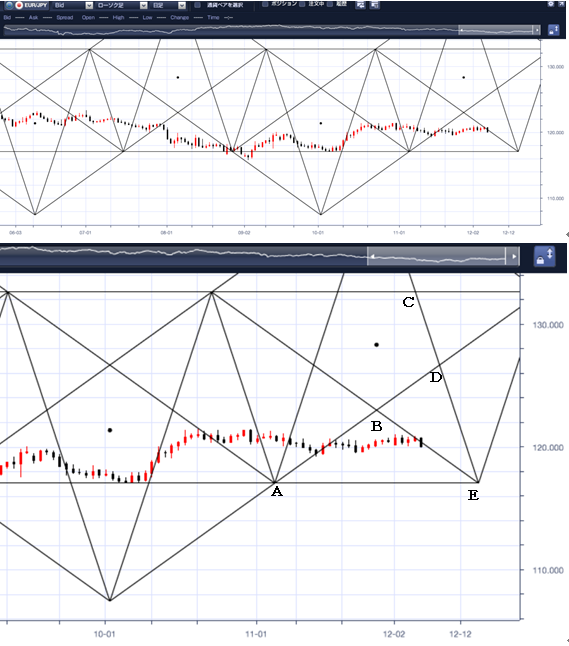Click the EUR/JPY pair label
Screen dimensions: 569x646
[x=36, y=5]
